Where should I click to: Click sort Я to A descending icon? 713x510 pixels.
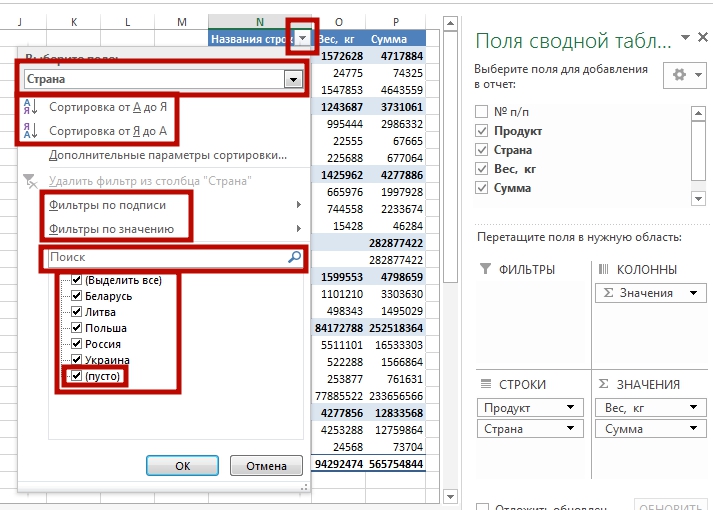click(30, 131)
